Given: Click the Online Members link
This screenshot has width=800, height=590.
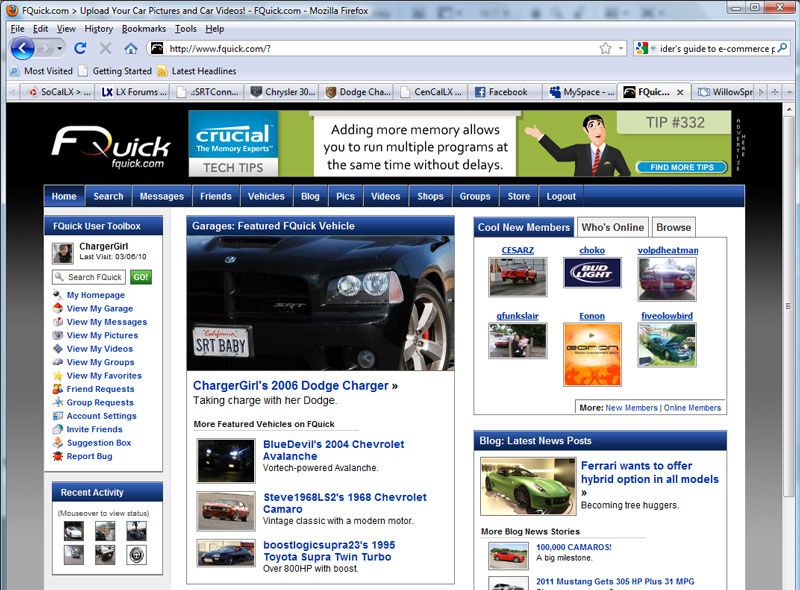Looking at the screenshot, I should point(692,408).
